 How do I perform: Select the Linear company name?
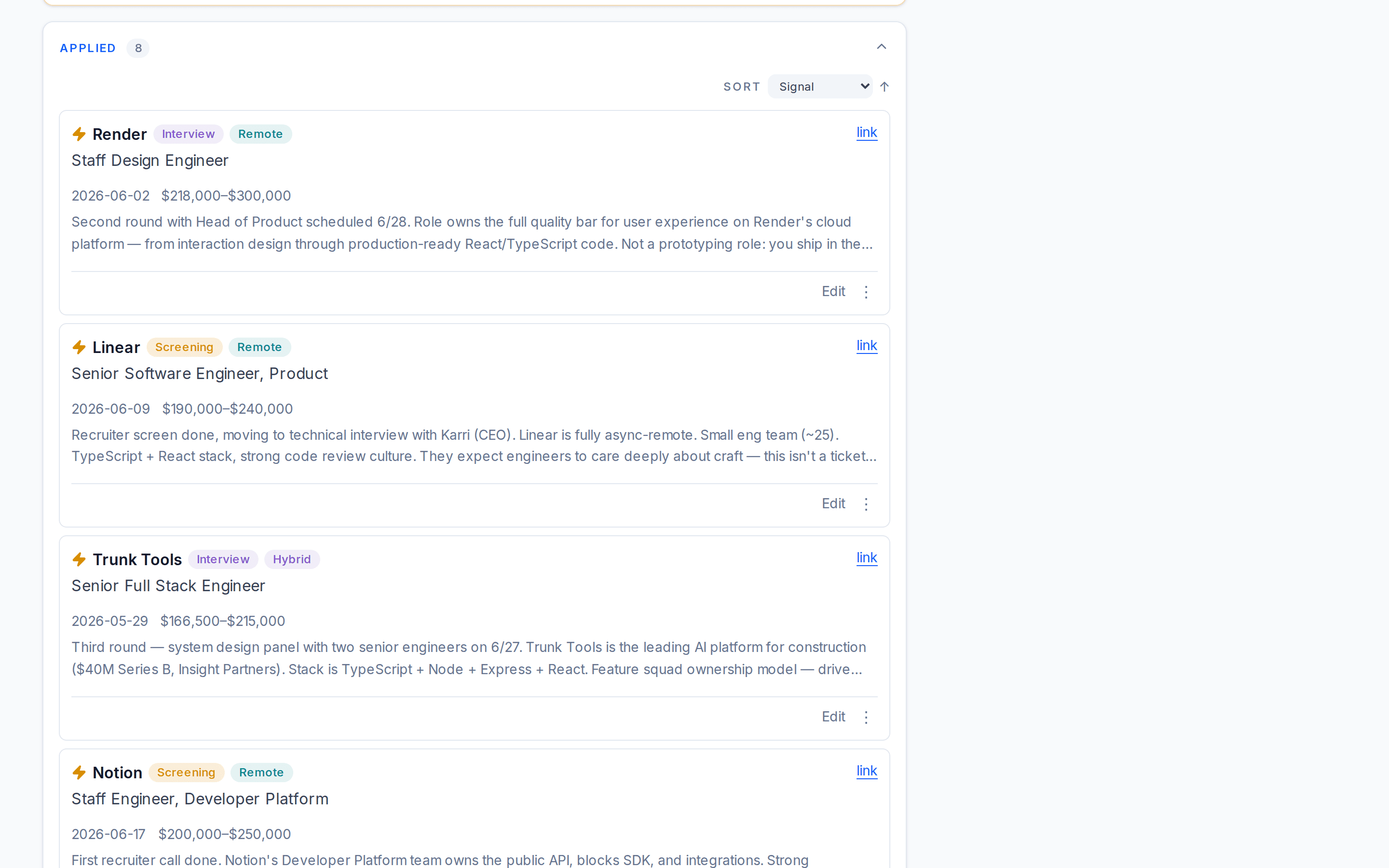(116, 347)
